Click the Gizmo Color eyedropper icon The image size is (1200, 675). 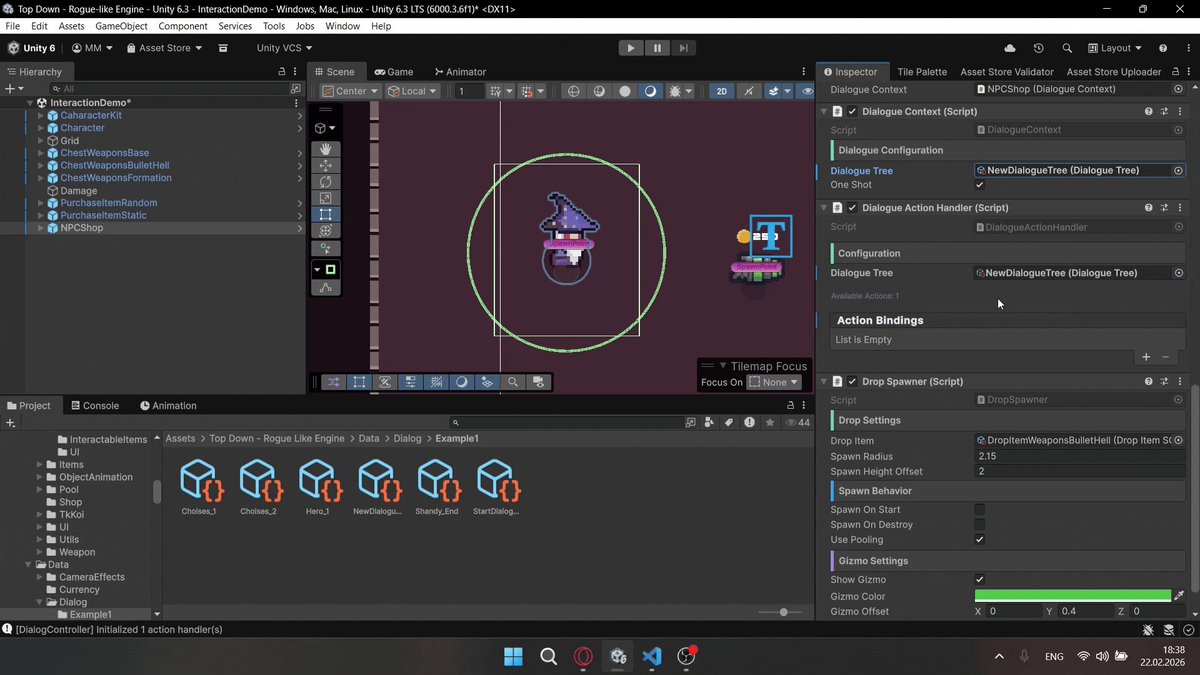1179,596
